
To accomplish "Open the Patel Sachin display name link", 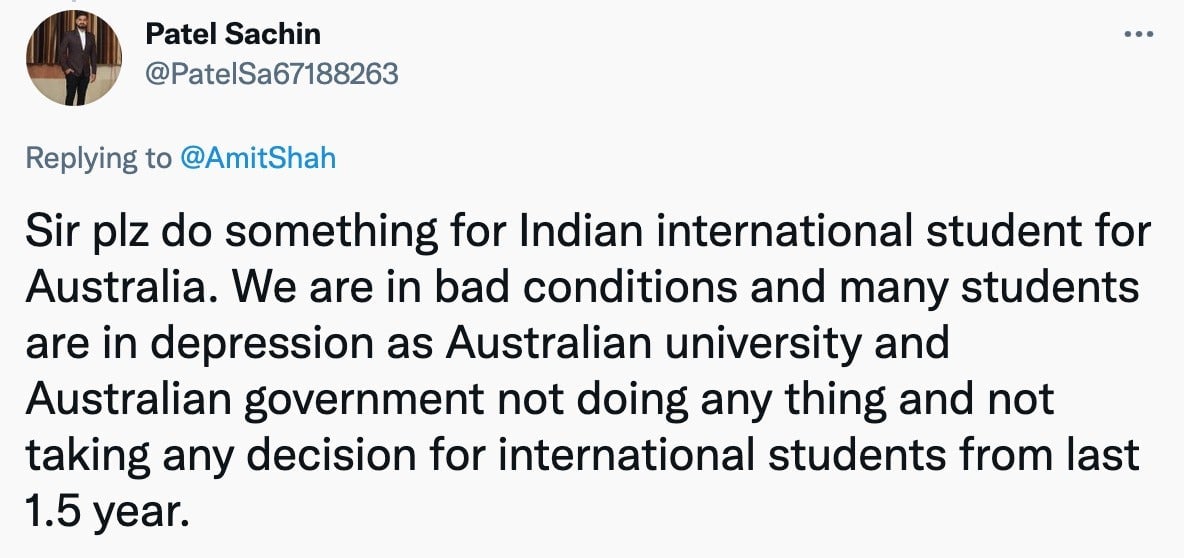I will (x=233, y=34).
